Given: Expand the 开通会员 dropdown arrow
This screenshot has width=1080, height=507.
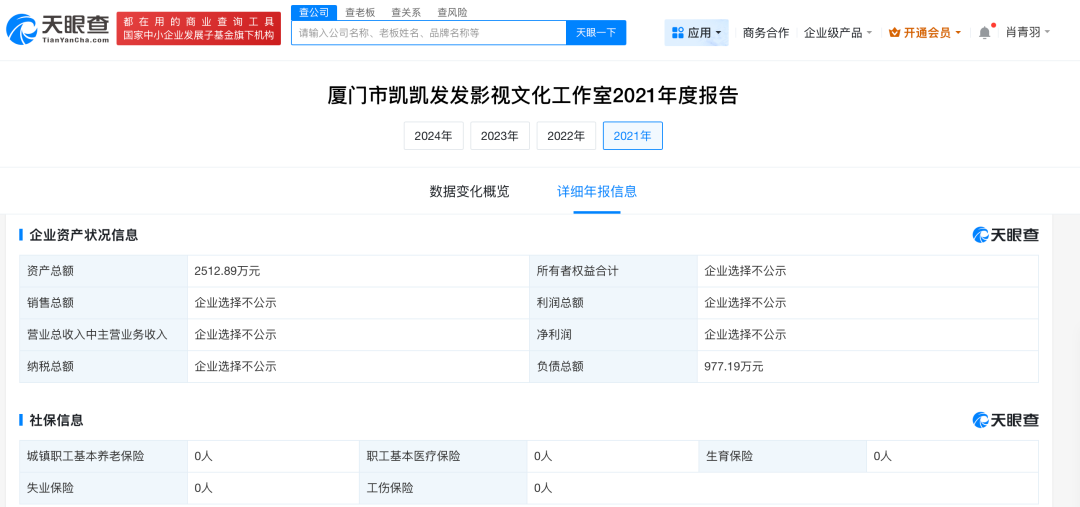Looking at the screenshot, I should pyautogui.click(x=958, y=33).
